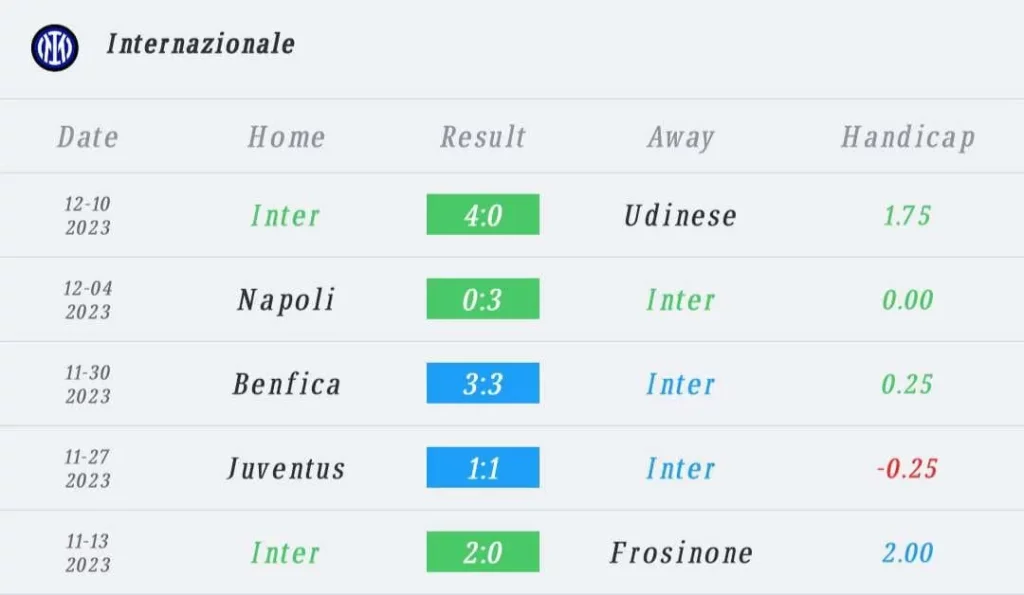Screen dimensions: 1024x595
Task: Click the 12-10 2023 match date
Action: [x=88, y=216]
